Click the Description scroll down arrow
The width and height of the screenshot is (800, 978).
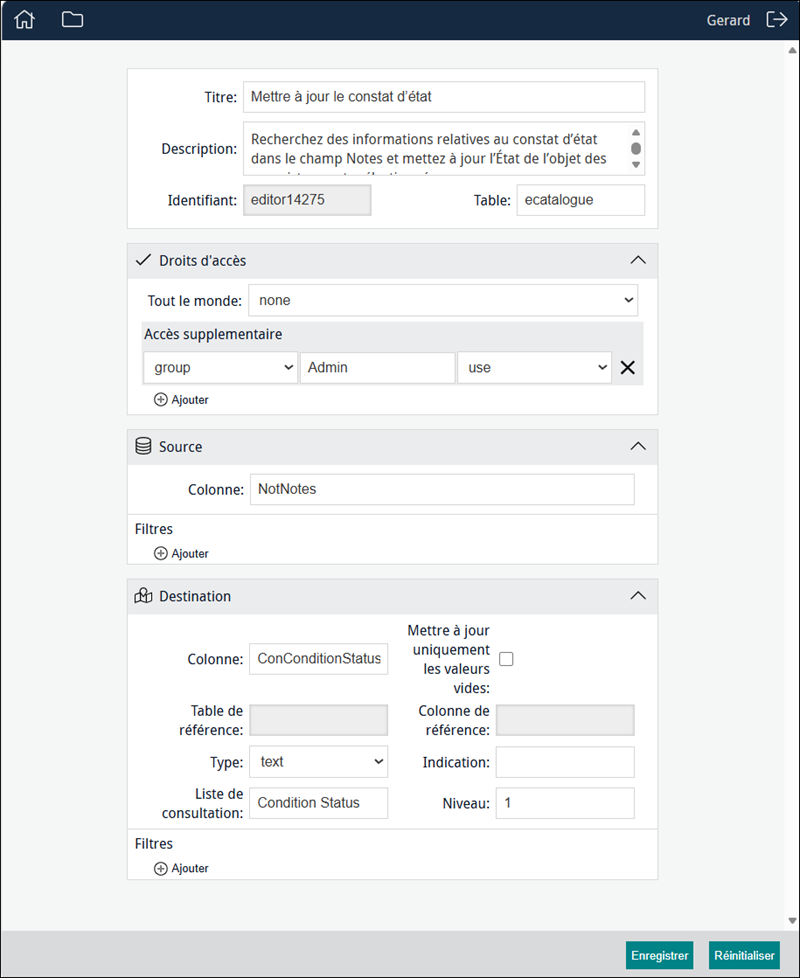636,165
